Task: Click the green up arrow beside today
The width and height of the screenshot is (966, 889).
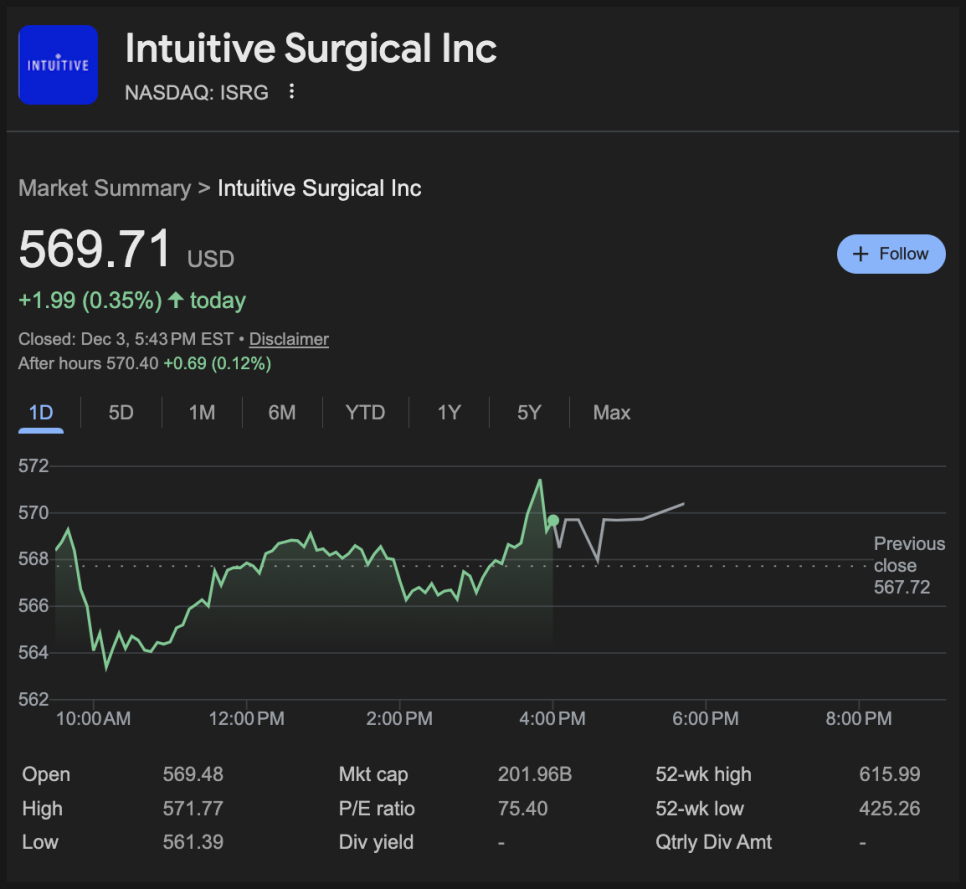Action: tap(176, 300)
